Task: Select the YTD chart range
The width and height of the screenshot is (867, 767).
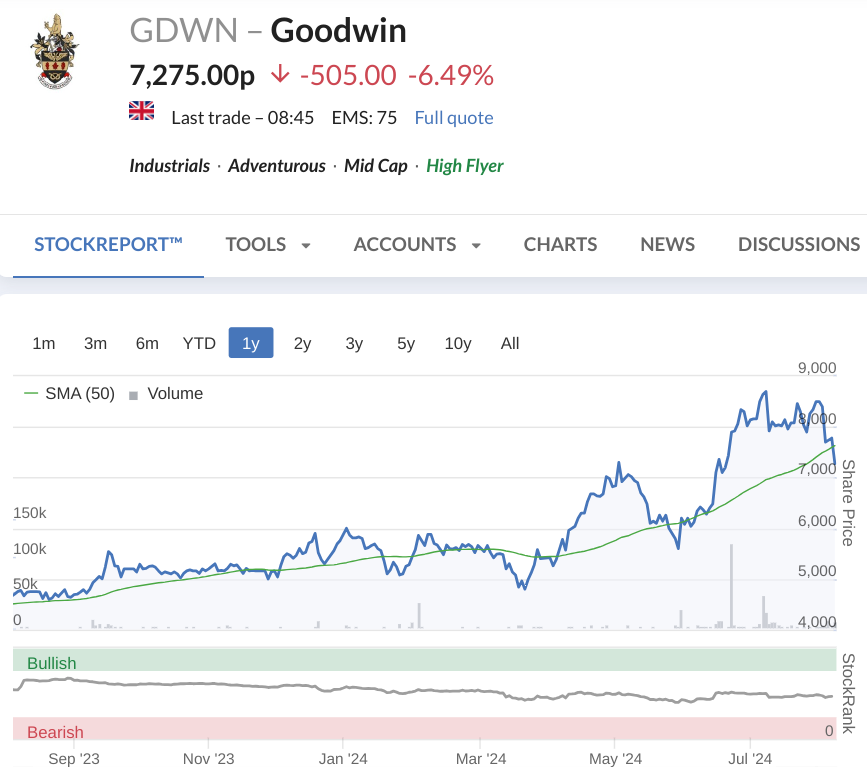Action: 199,343
